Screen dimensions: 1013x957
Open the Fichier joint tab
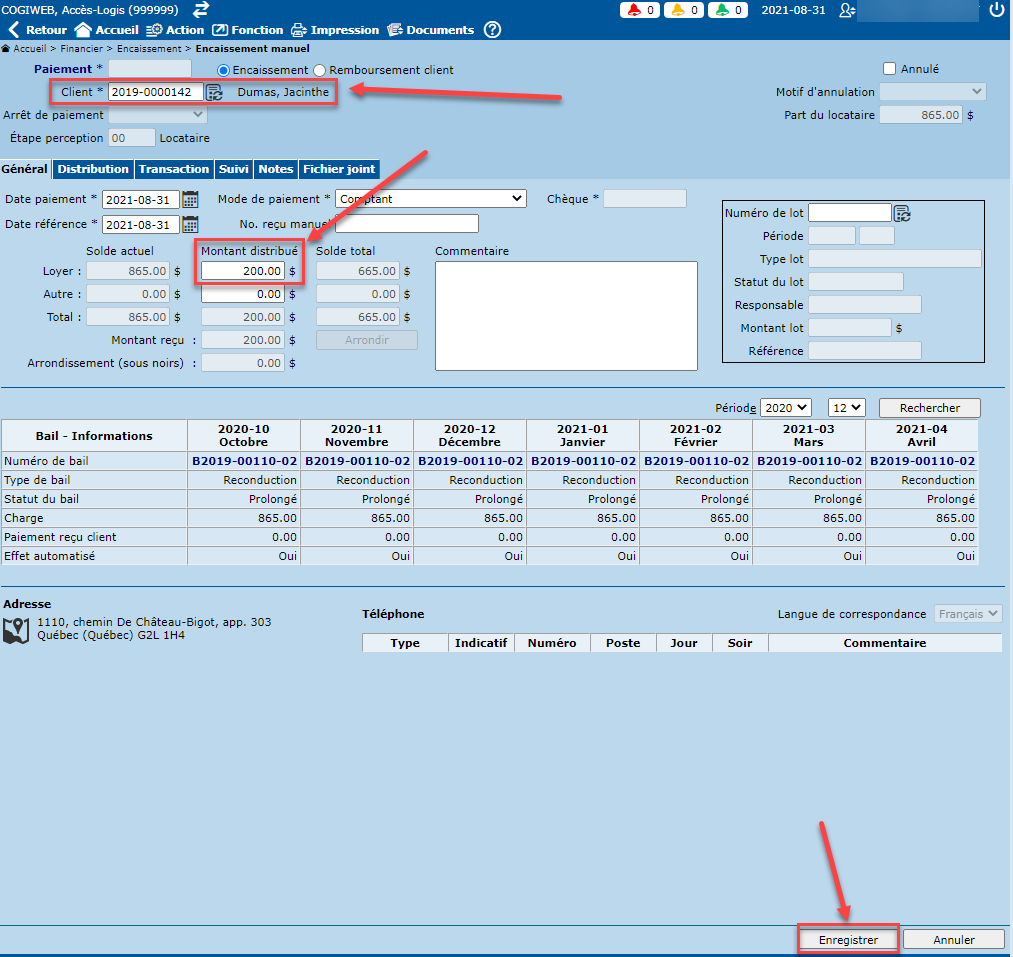point(339,169)
